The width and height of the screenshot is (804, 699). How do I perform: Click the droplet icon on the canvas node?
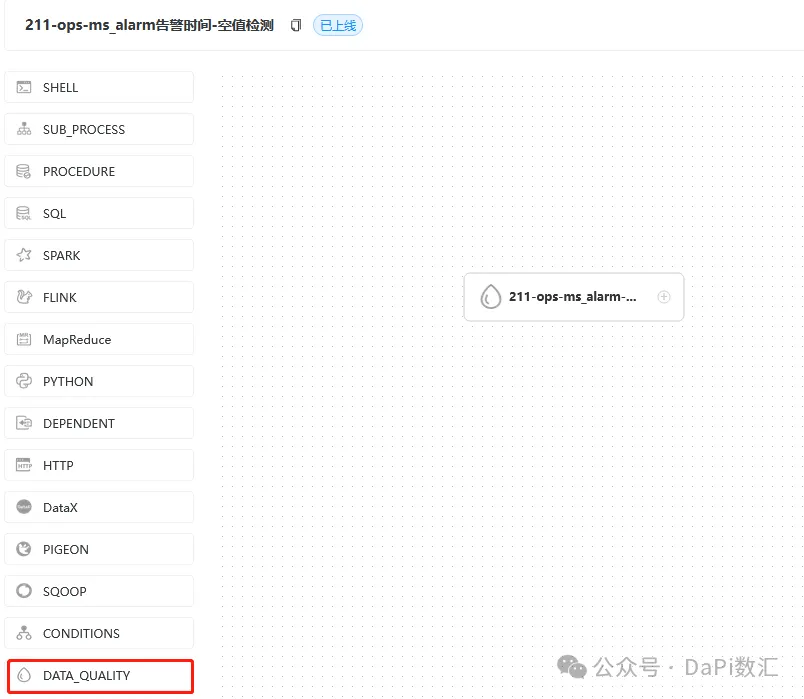[490, 297]
